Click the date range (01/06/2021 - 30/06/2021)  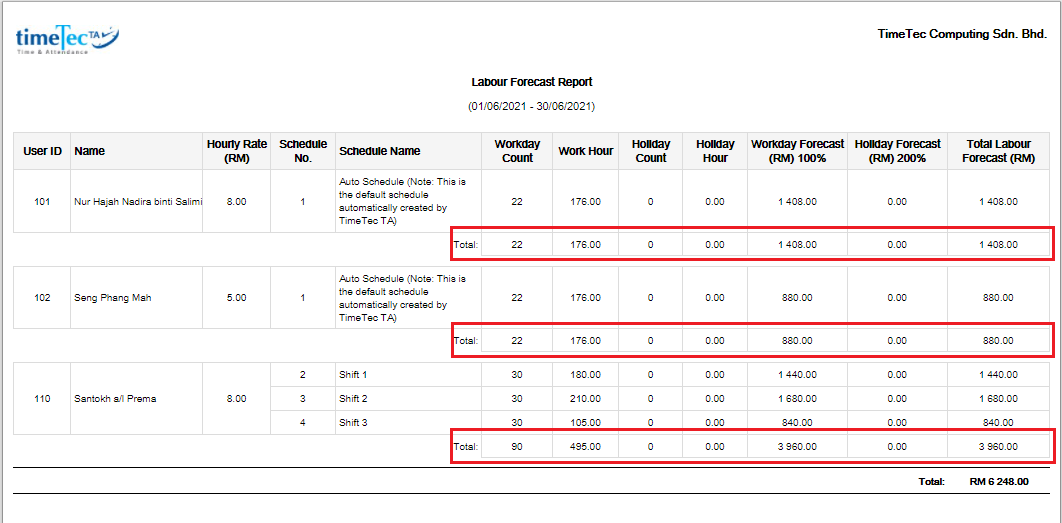pyautogui.click(x=532, y=106)
